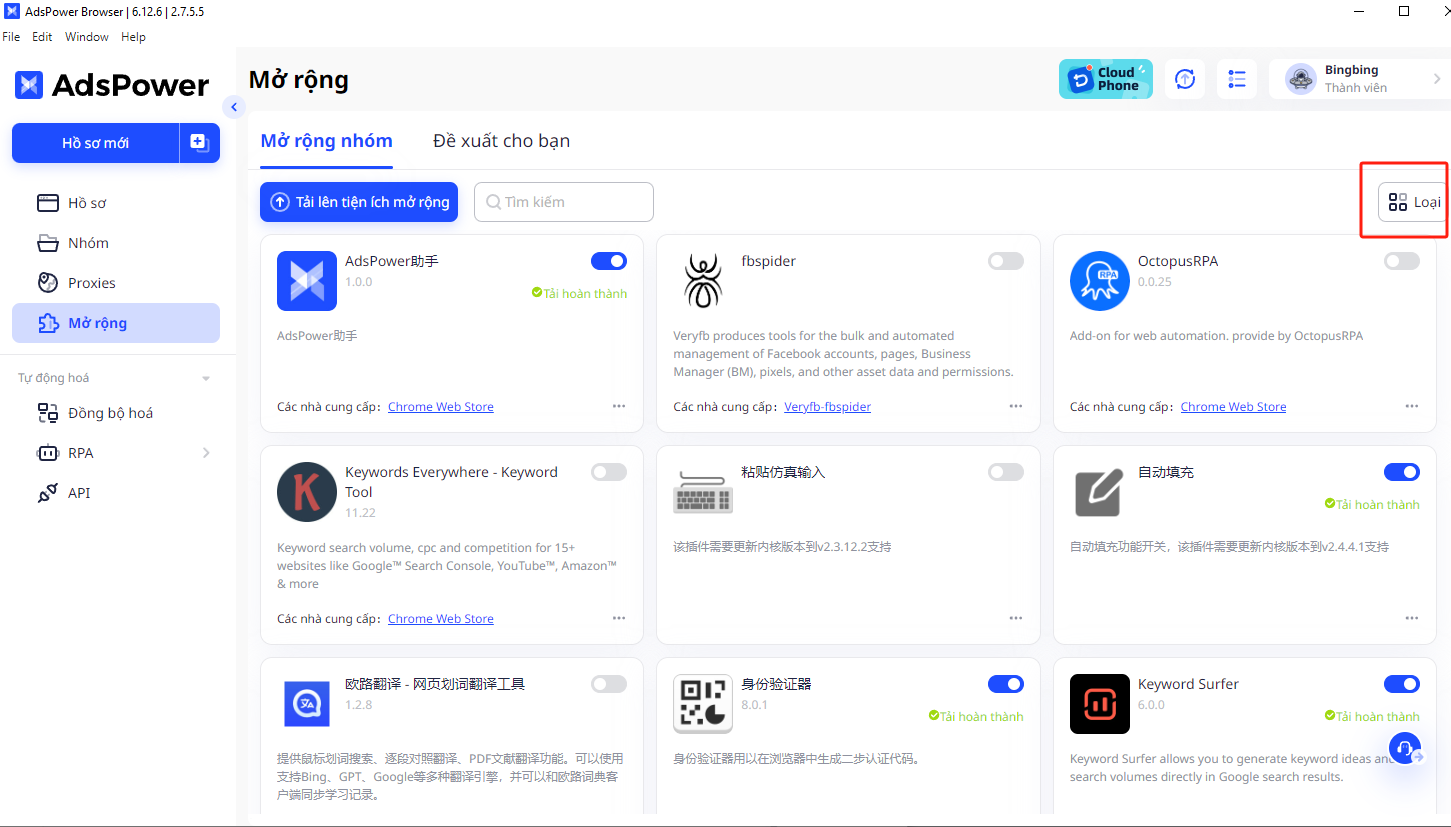Click the fbspider title text
This screenshot has height=827, width=1451.
coord(769,261)
